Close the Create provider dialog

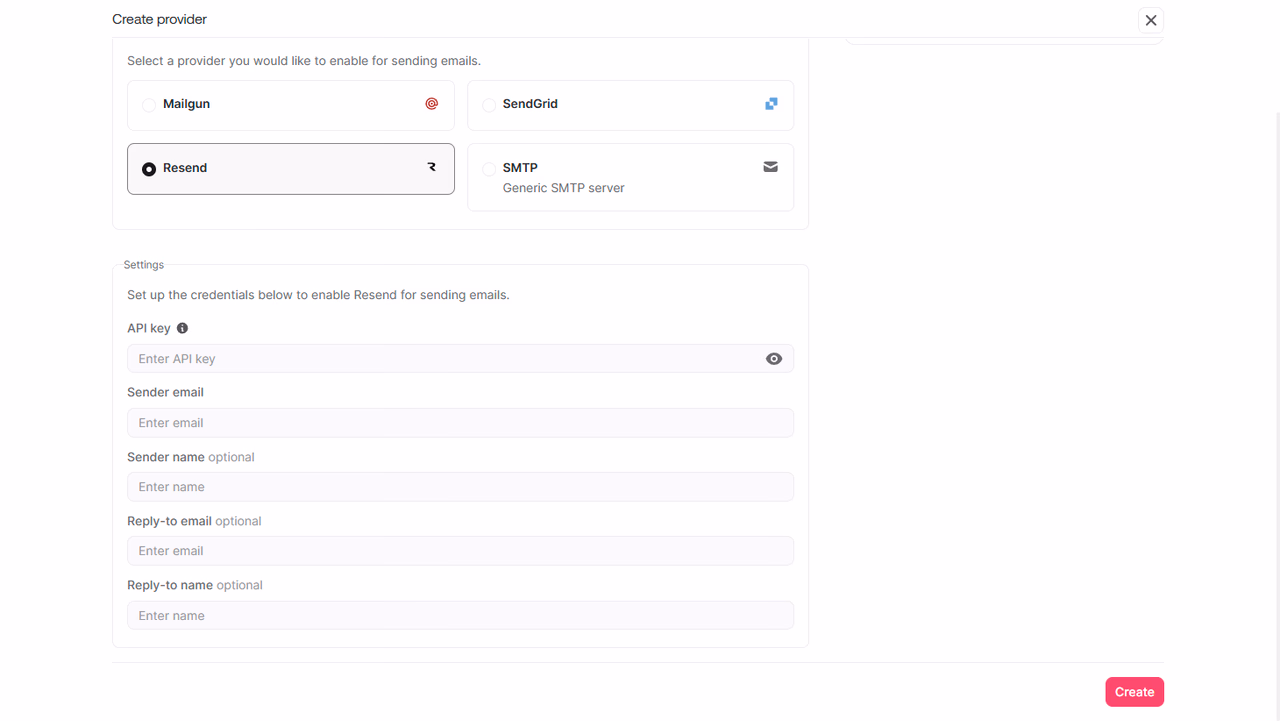pos(1151,20)
